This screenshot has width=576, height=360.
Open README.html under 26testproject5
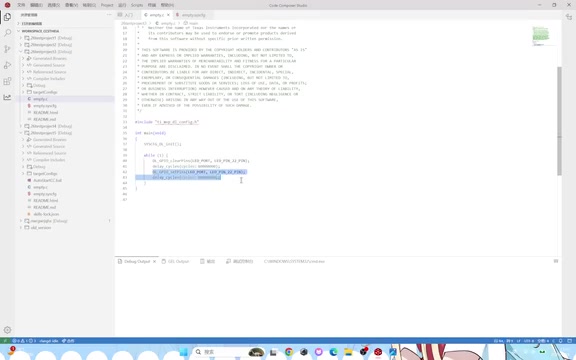pyautogui.click(x=46, y=201)
